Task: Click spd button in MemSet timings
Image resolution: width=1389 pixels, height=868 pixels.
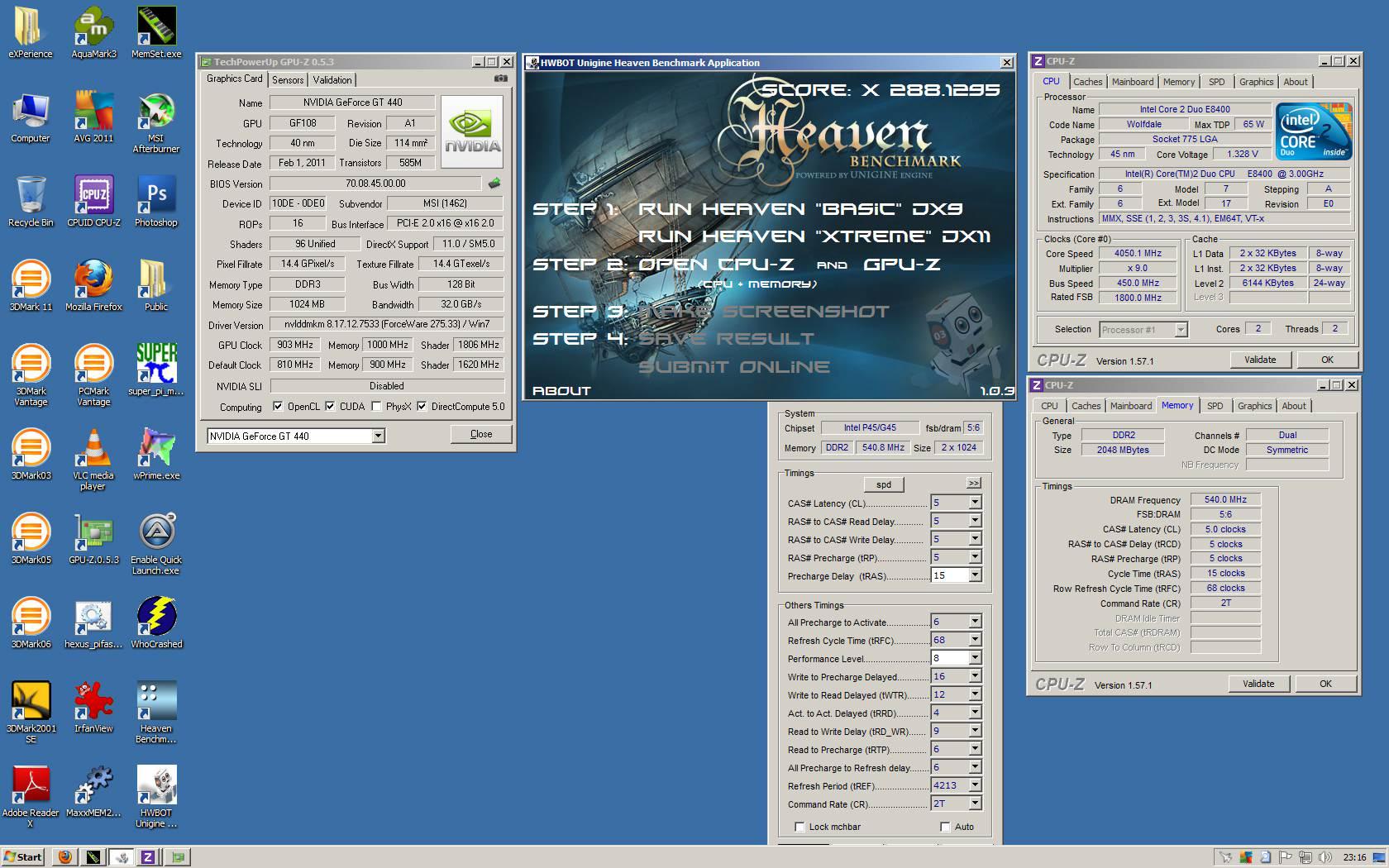Action: tap(884, 484)
